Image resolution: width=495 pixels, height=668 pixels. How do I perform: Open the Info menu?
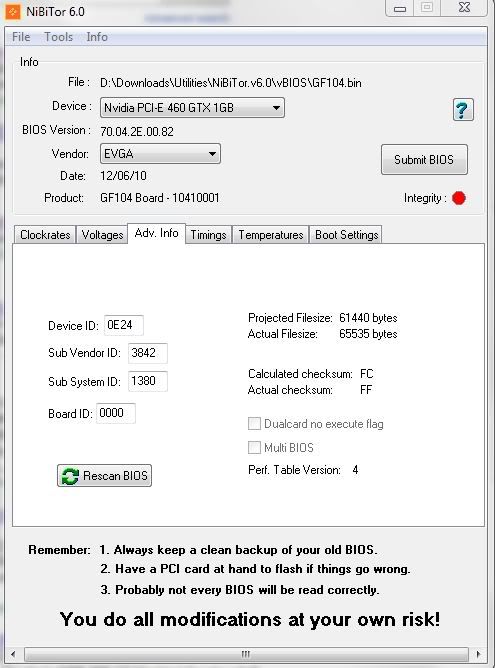click(97, 37)
